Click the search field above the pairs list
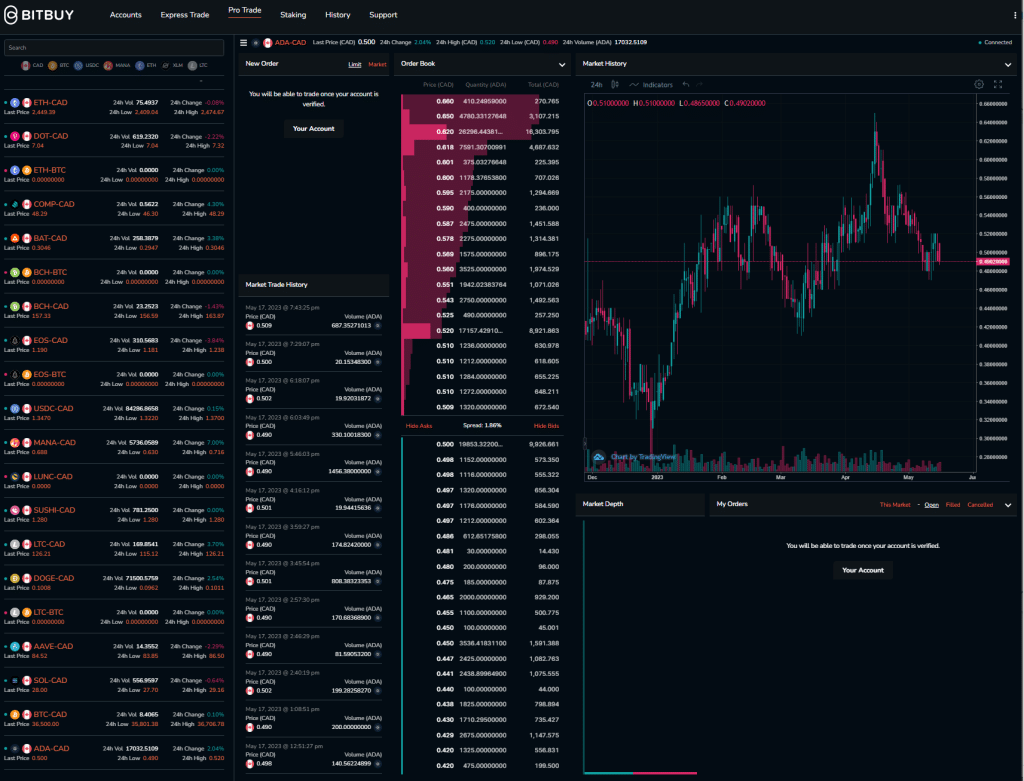The height and width of the screenshot is (781, 1024). click(115, 47)
